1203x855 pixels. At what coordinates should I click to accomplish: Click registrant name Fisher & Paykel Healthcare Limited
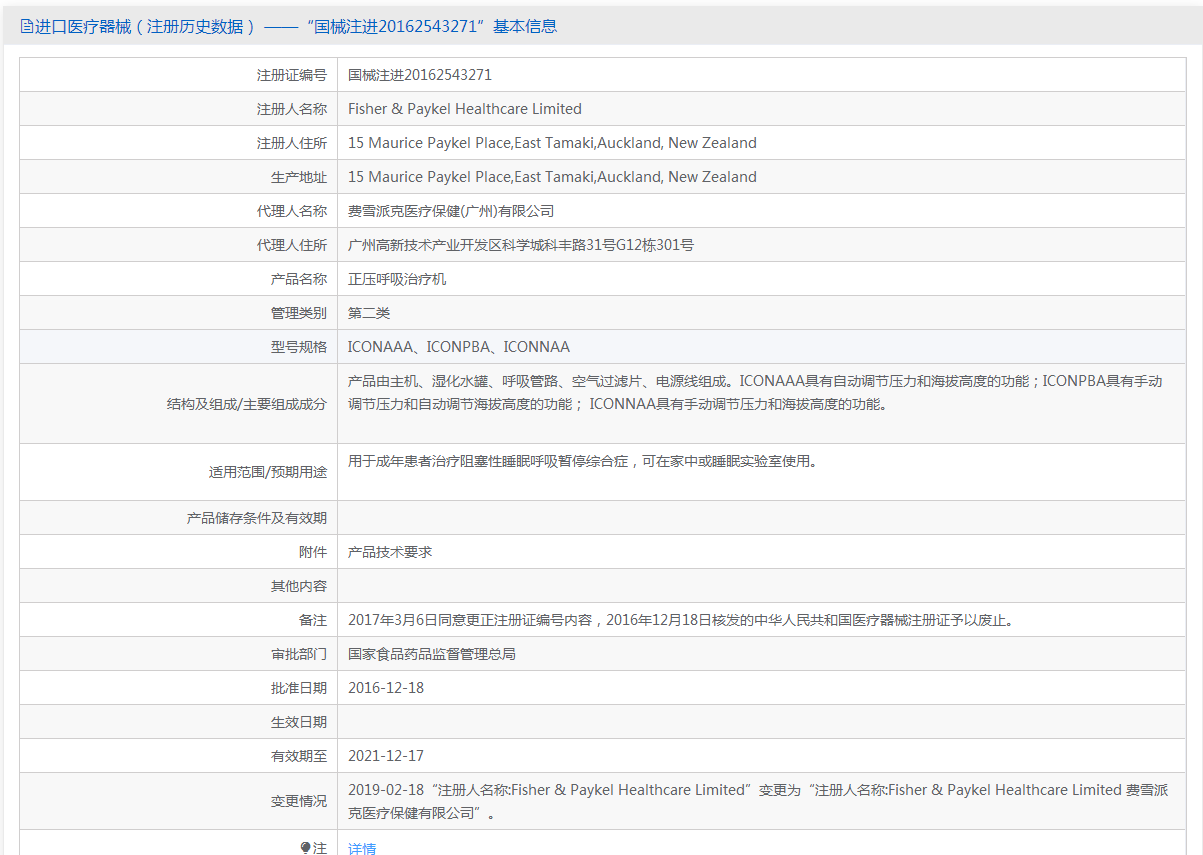(464, 109)
